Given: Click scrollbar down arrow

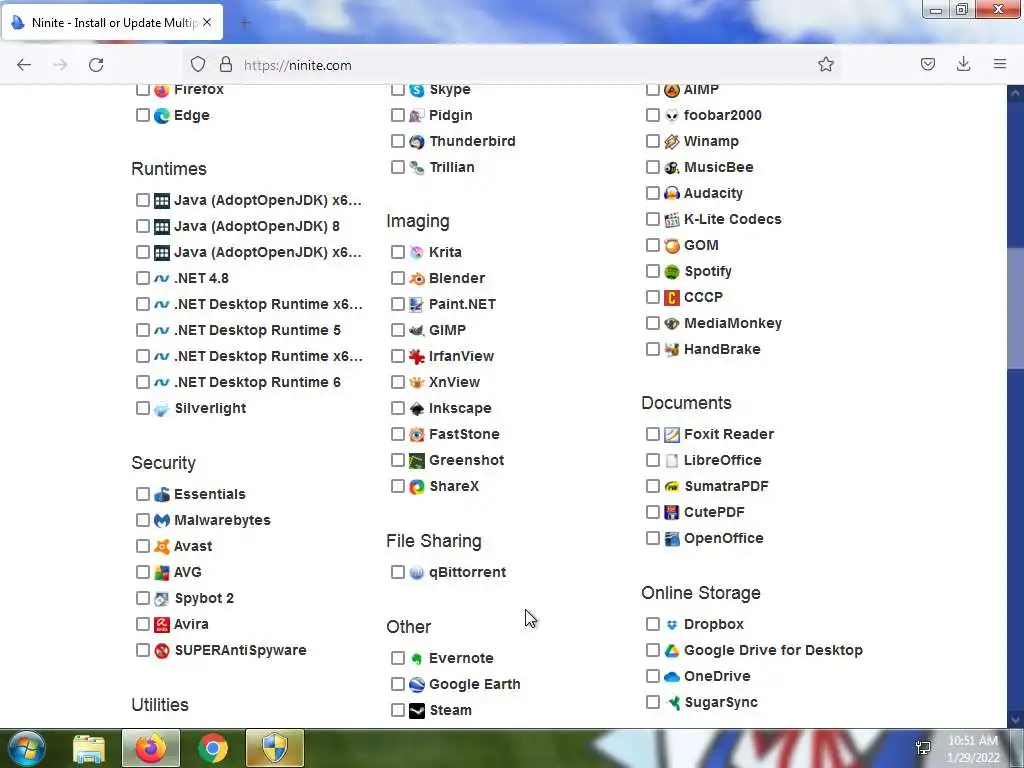Looking at the screenshot, I should pyautogui.click(x=1016, y=720).
